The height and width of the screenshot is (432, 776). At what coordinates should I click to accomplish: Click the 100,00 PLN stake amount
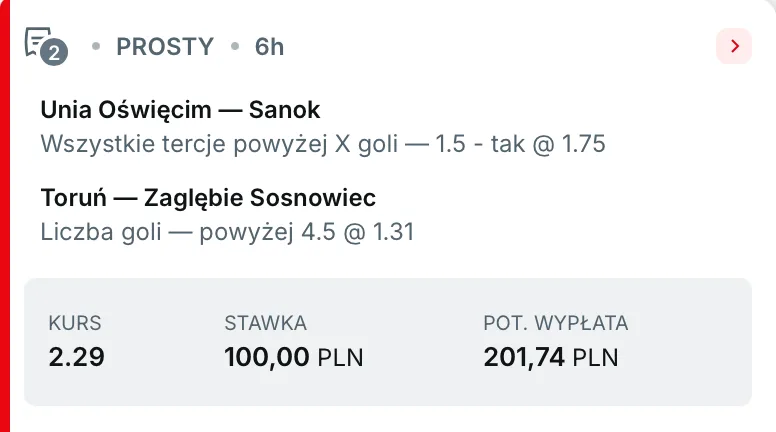point(293,357)
